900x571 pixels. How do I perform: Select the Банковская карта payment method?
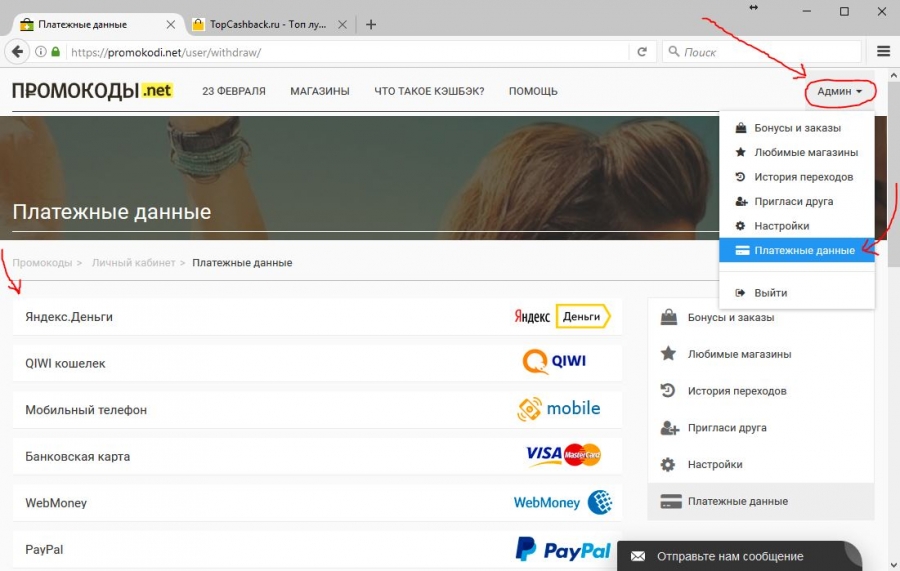point(317,456)
